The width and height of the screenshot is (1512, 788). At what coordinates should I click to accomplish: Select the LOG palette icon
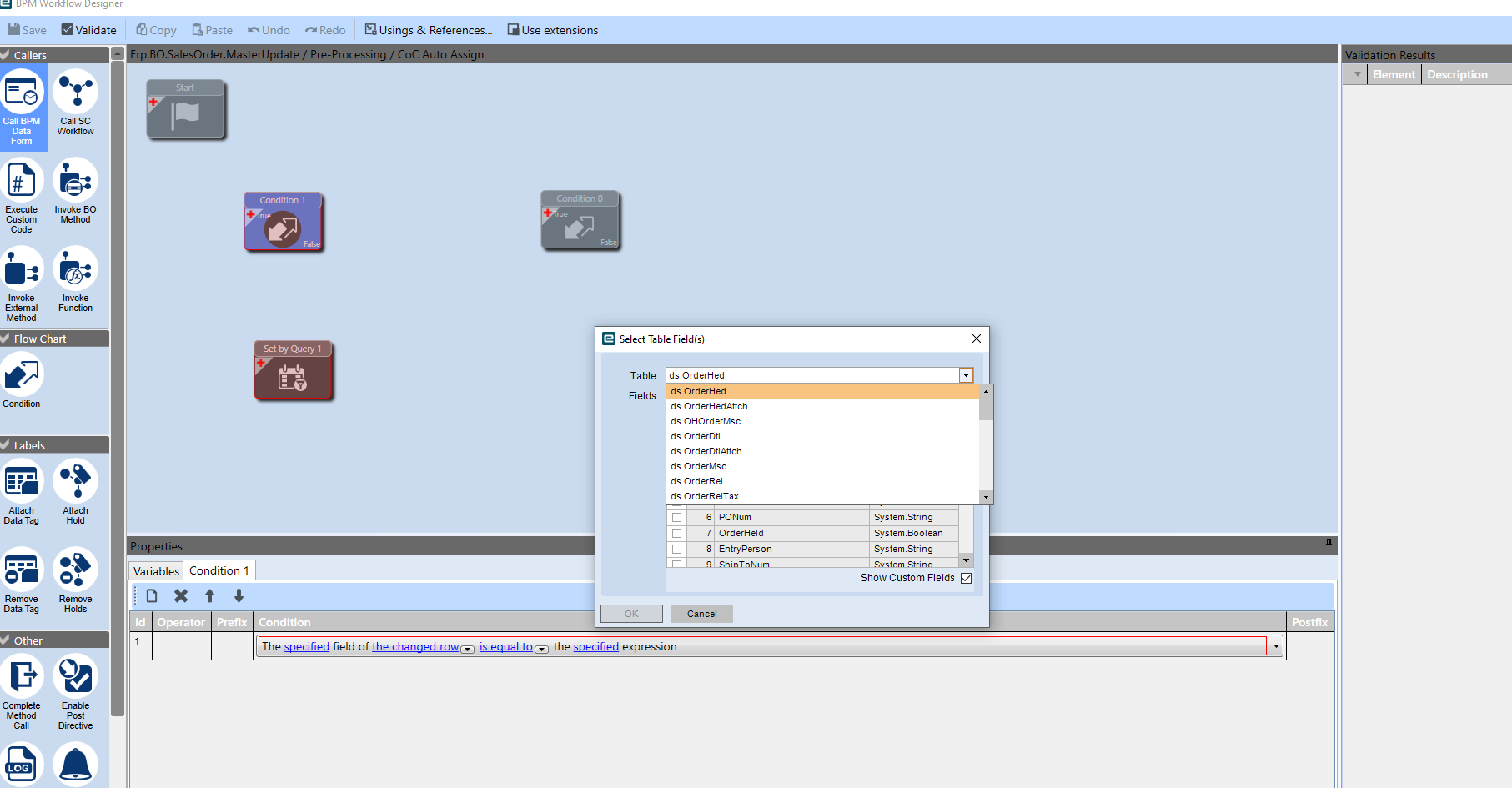(x=22, y=765)
